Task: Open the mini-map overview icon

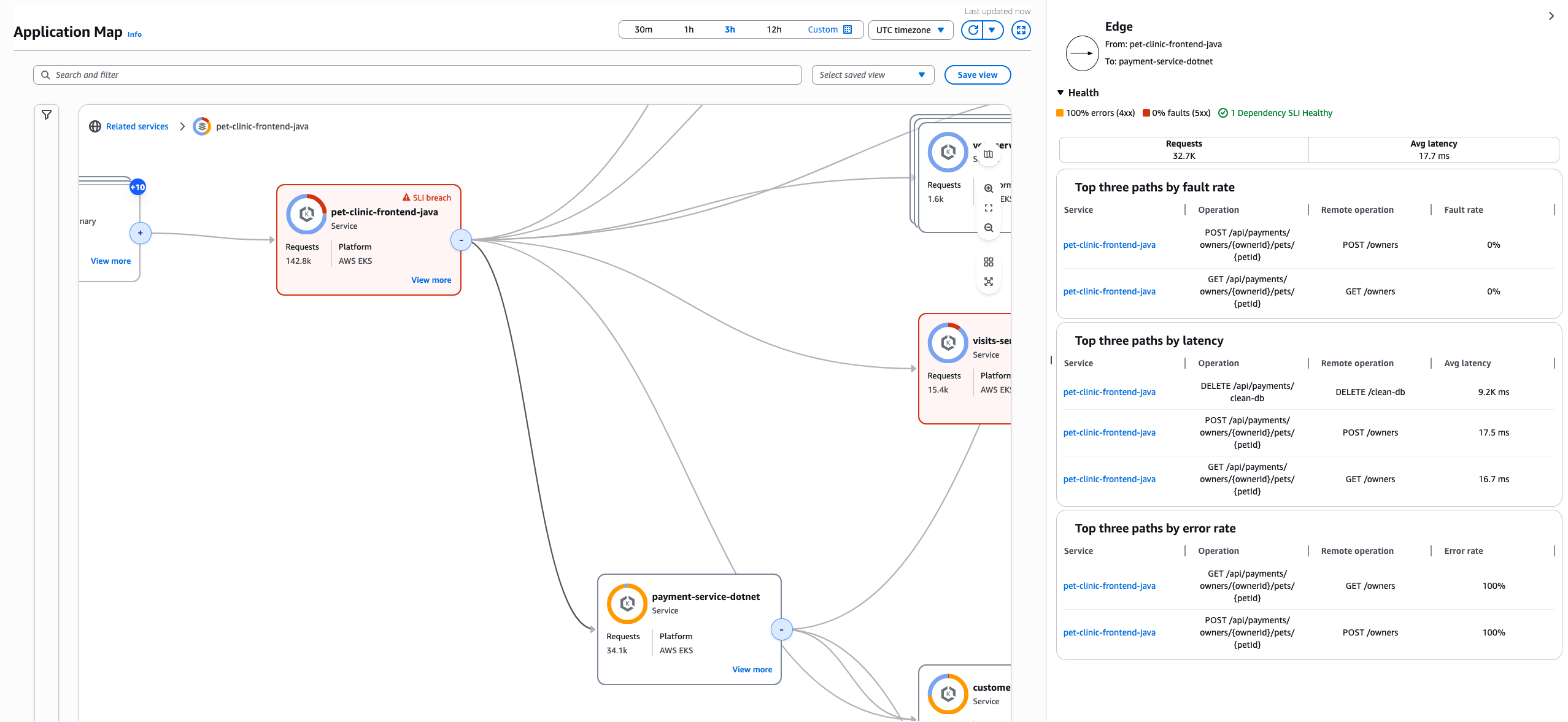Action: [989, 154]
